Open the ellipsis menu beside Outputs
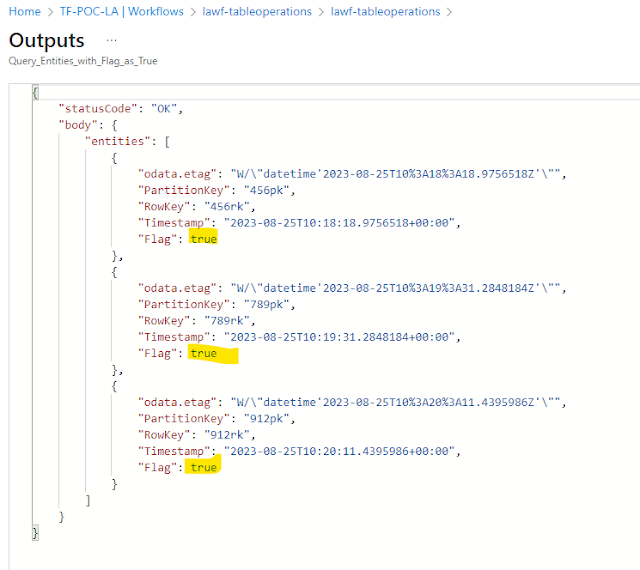 pos(111,40)
